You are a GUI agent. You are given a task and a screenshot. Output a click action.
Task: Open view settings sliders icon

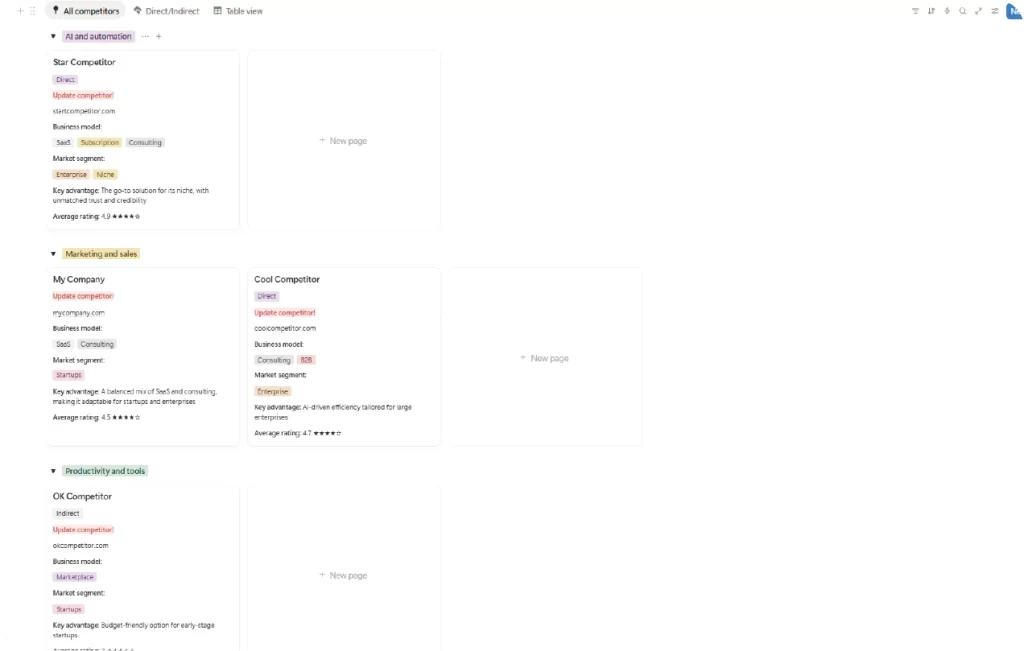[995, 11]
